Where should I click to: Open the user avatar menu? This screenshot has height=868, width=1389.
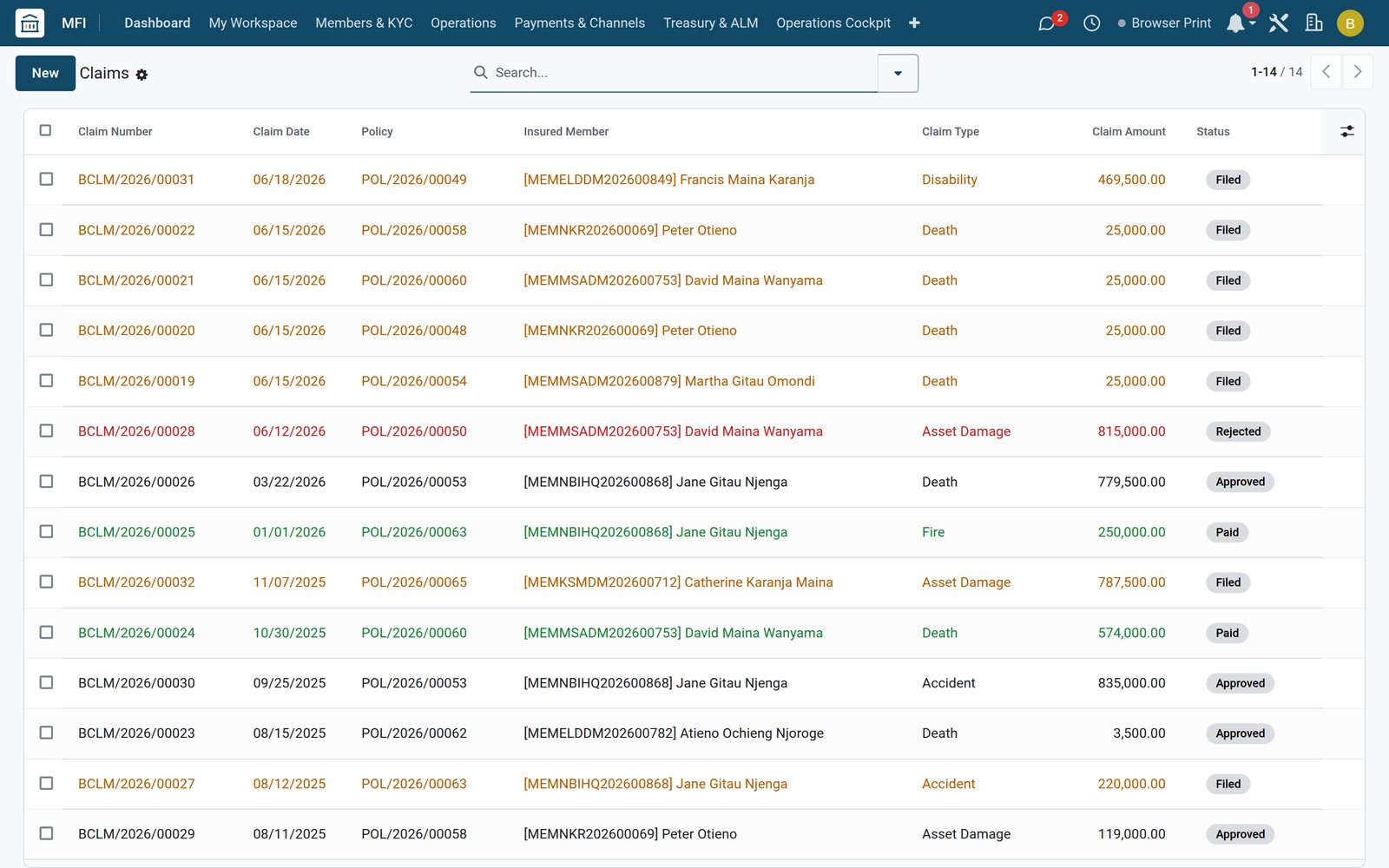pos(1350,23)
